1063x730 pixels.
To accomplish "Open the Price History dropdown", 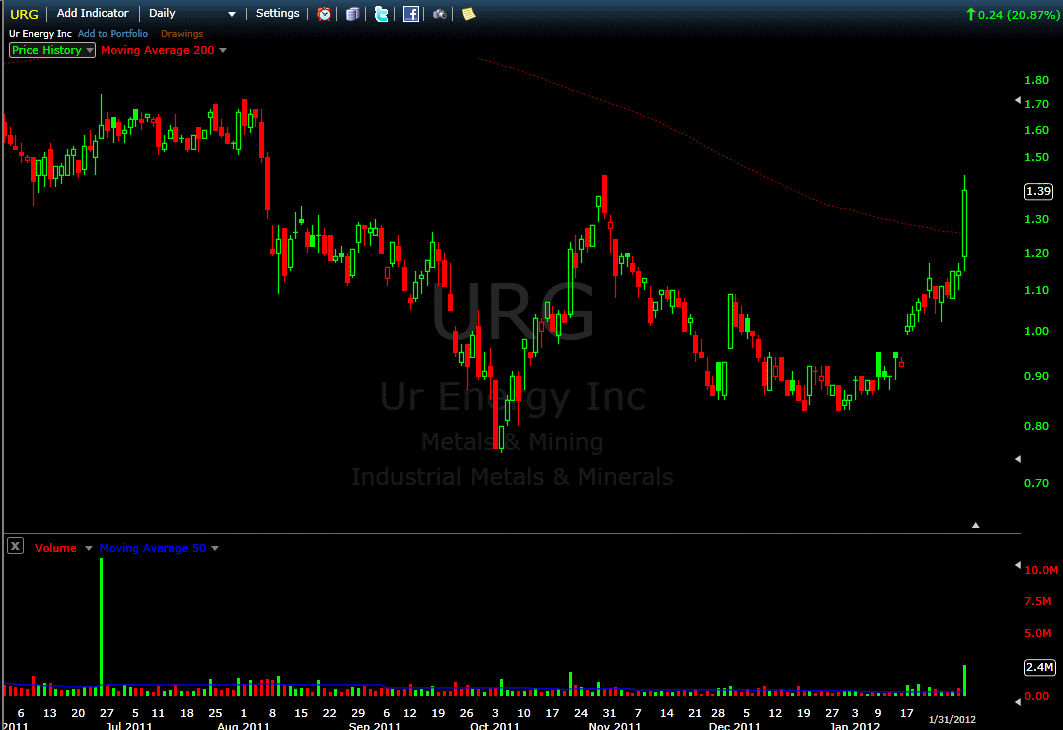I will tap(52, 50).
